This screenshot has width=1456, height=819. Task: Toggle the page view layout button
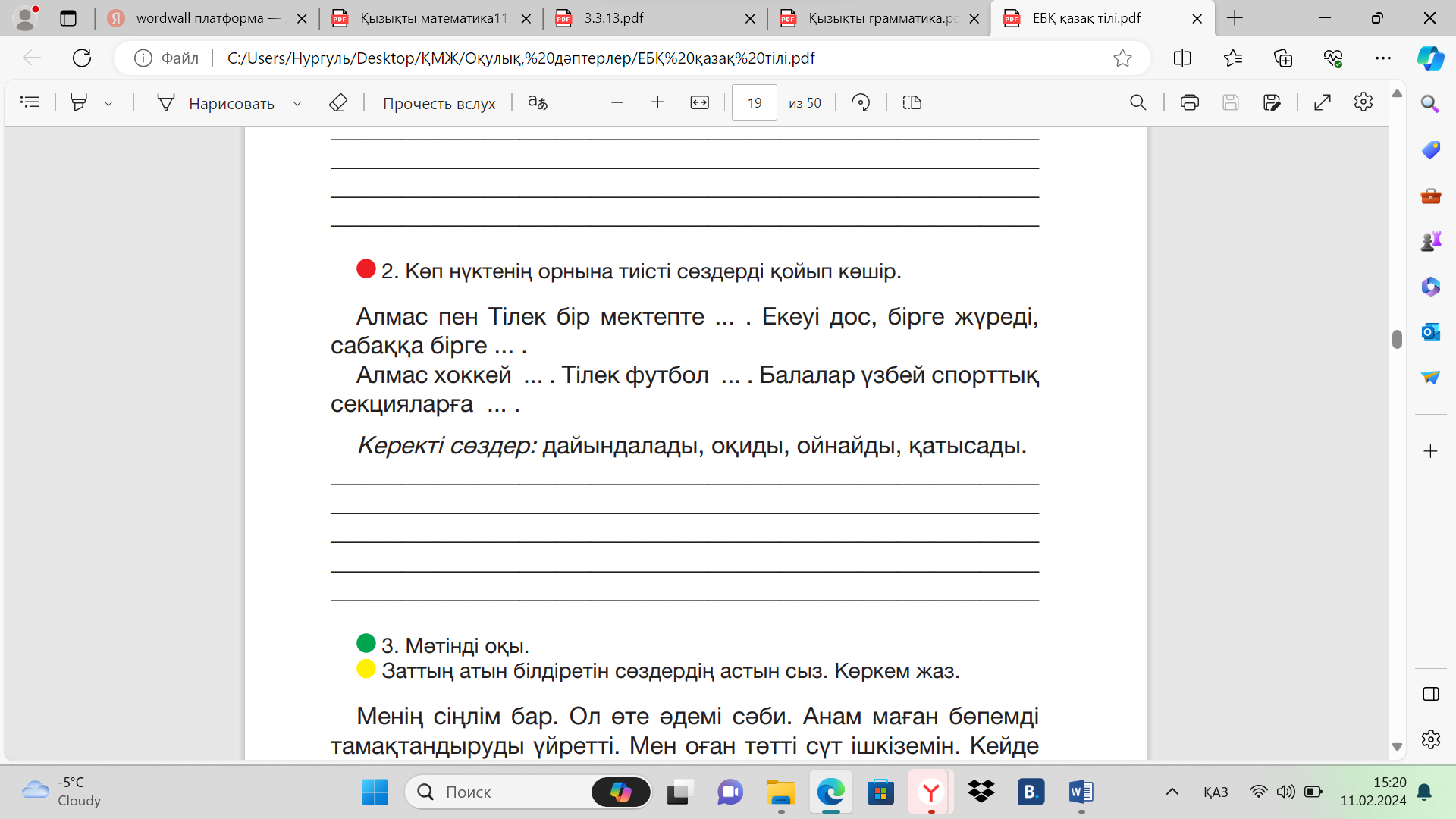(912, 102)
